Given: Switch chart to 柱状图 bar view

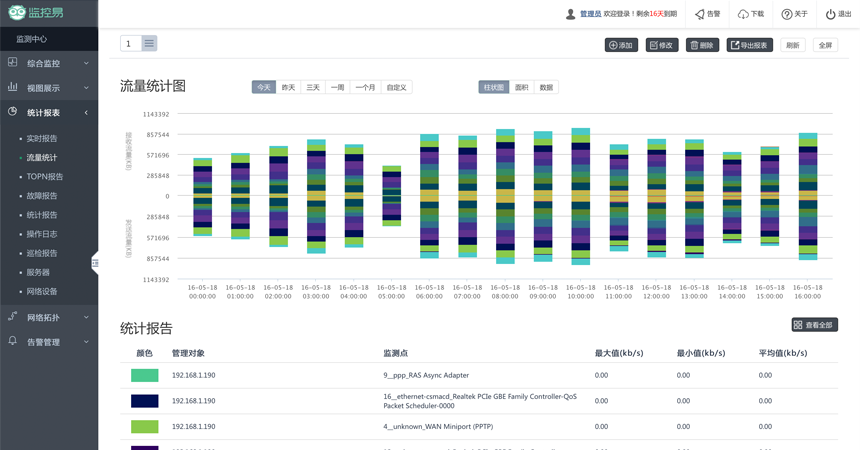Looking at the screenshot, I should (493, 88).
